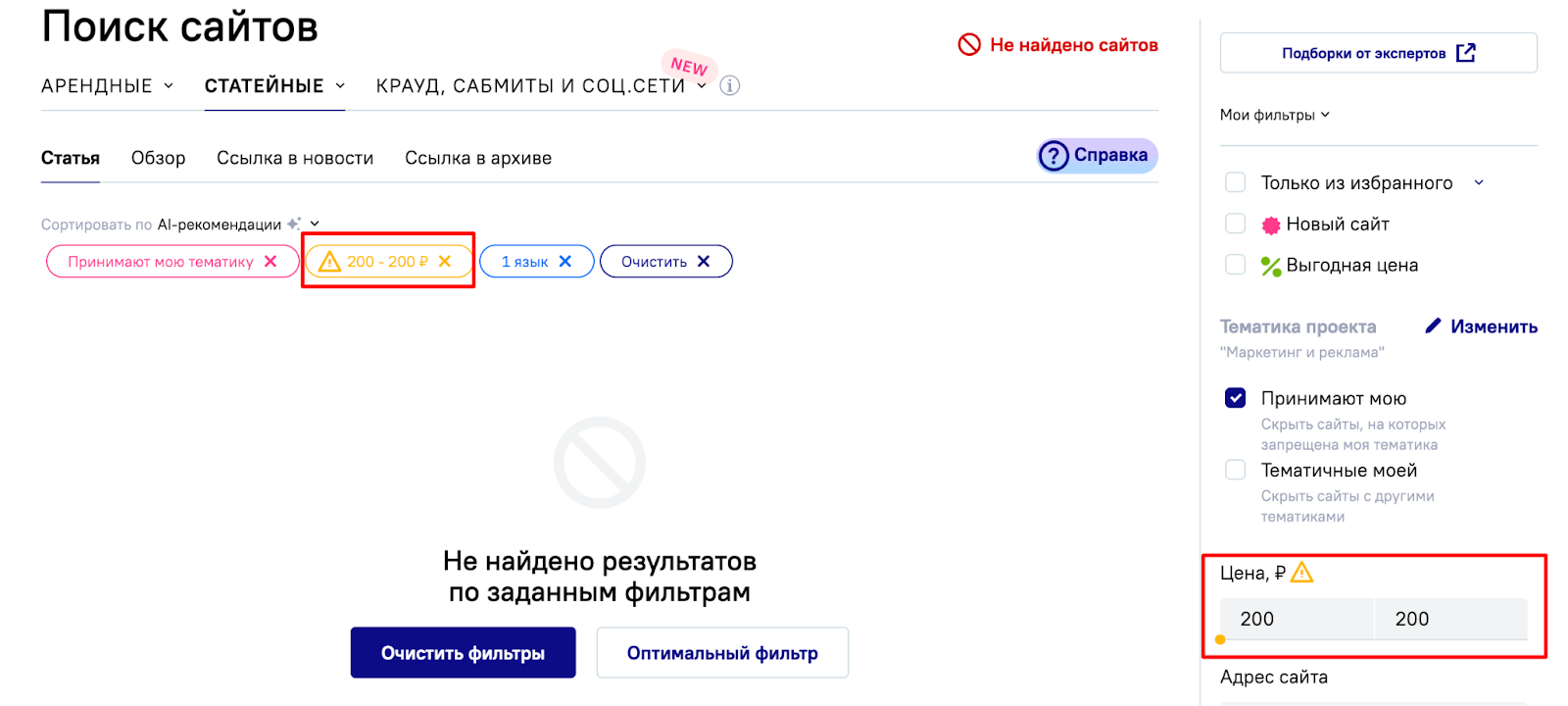Enable 'Только из избранного' checkbox

[x=1236, y=183]
